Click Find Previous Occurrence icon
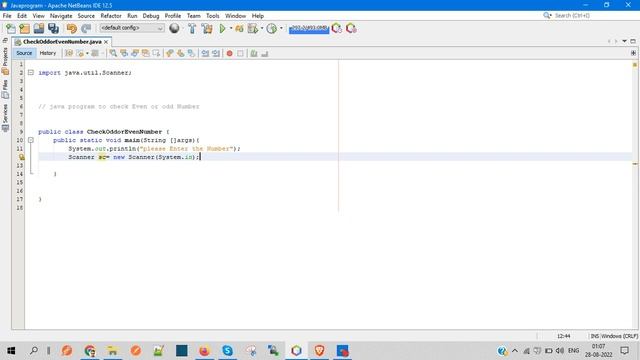Screen dimensions: 640x360 click(x=124, y=53)
